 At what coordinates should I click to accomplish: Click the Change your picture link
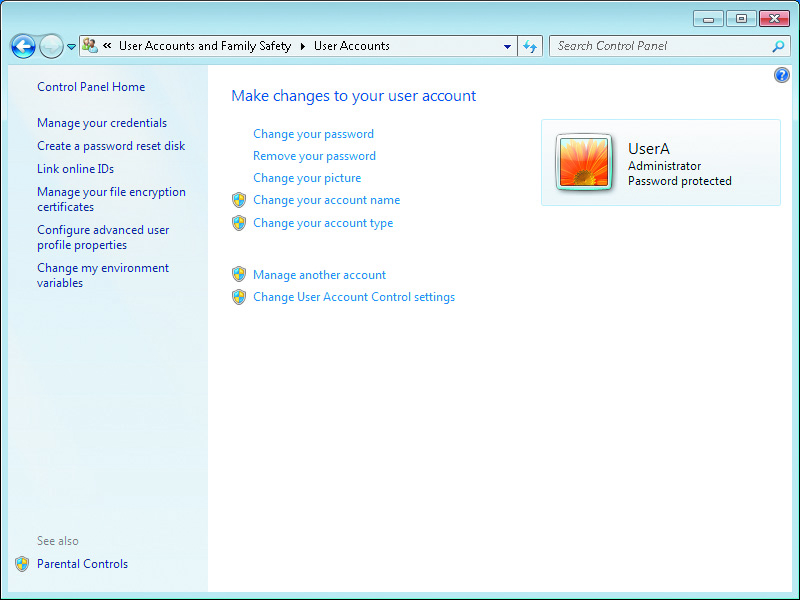(307, 178)
